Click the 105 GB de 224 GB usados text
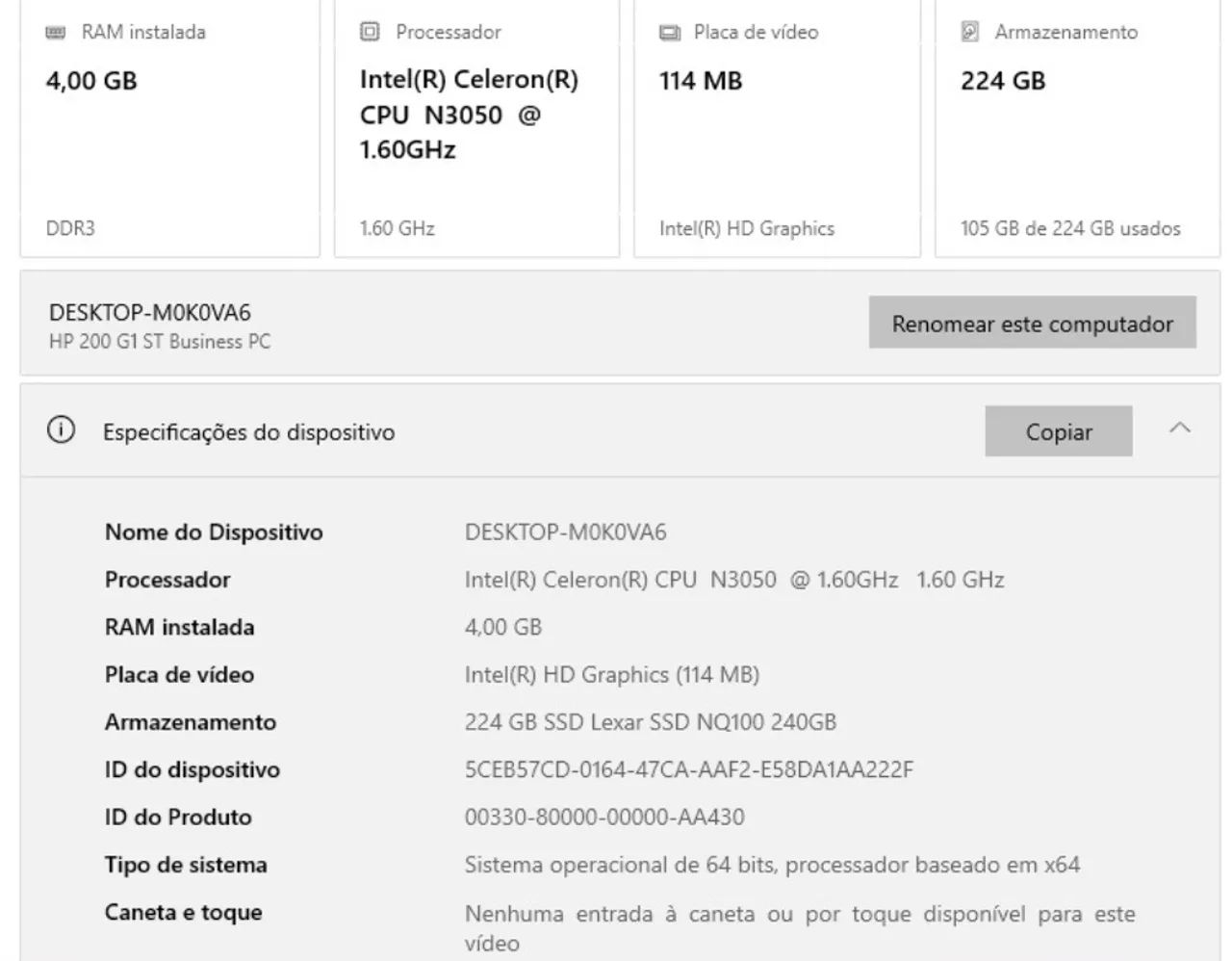This screenshot has width=1232, height=961. [x=1070, y=229]
